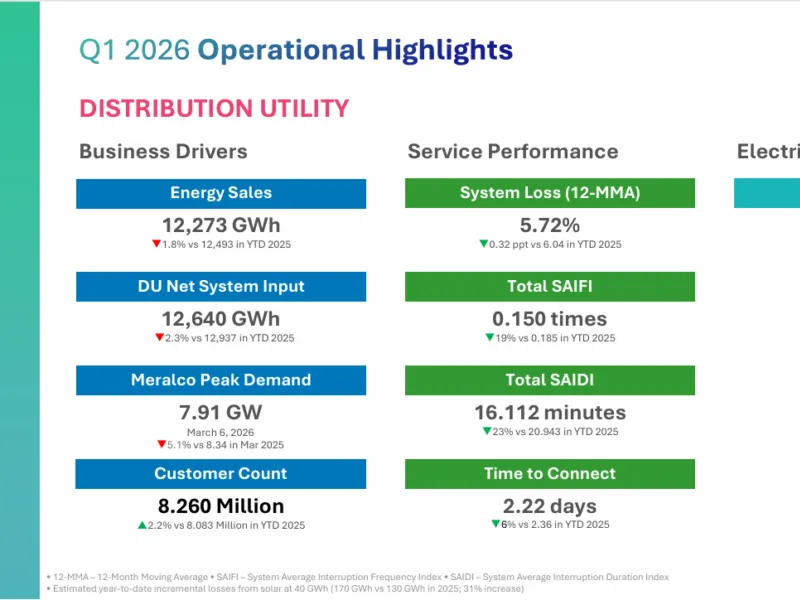The height and width of the screenshot is (600, 800).
Task: Select the '12,273 GWh' value
Action: coord(221,225)
